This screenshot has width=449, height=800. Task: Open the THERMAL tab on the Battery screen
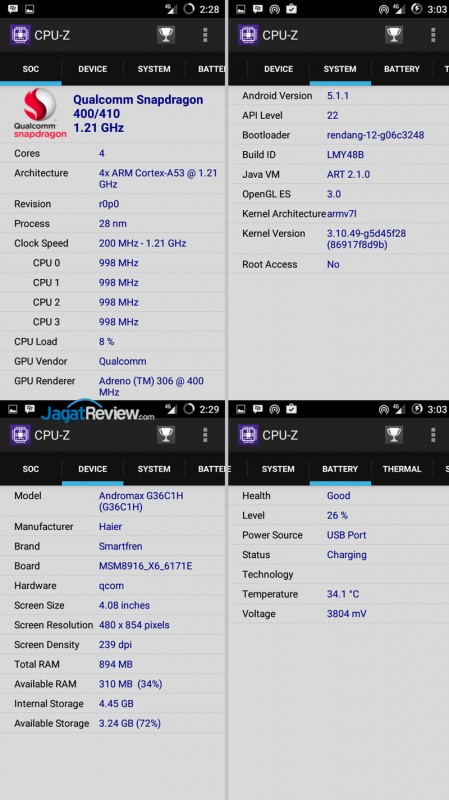click(x=402, y=469)
